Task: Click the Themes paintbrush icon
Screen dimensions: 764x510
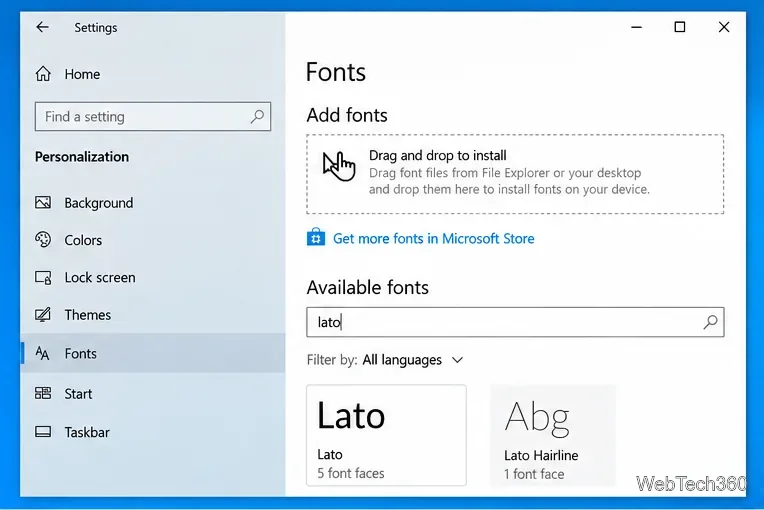Action: (43, 315)
